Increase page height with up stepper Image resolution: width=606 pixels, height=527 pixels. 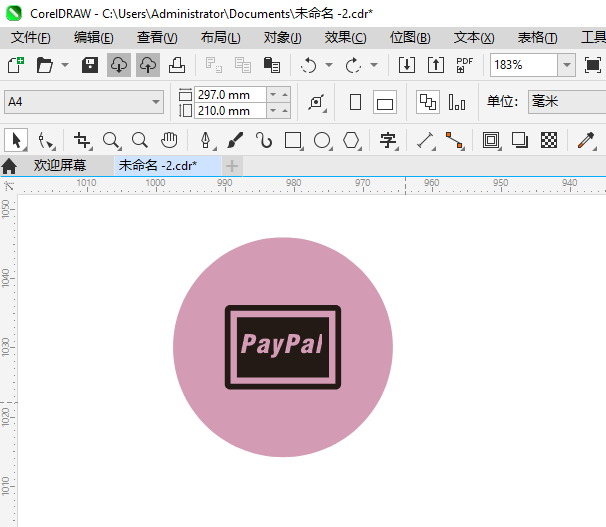pyautogui.click(x=285, y=111)
